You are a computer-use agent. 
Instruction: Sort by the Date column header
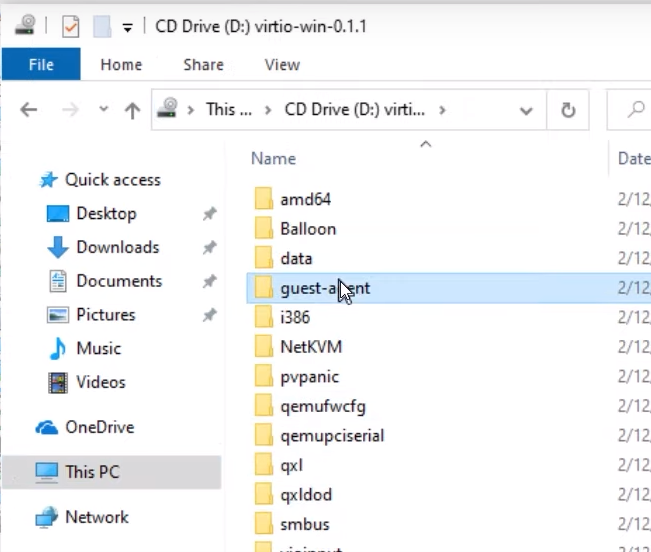634,159
